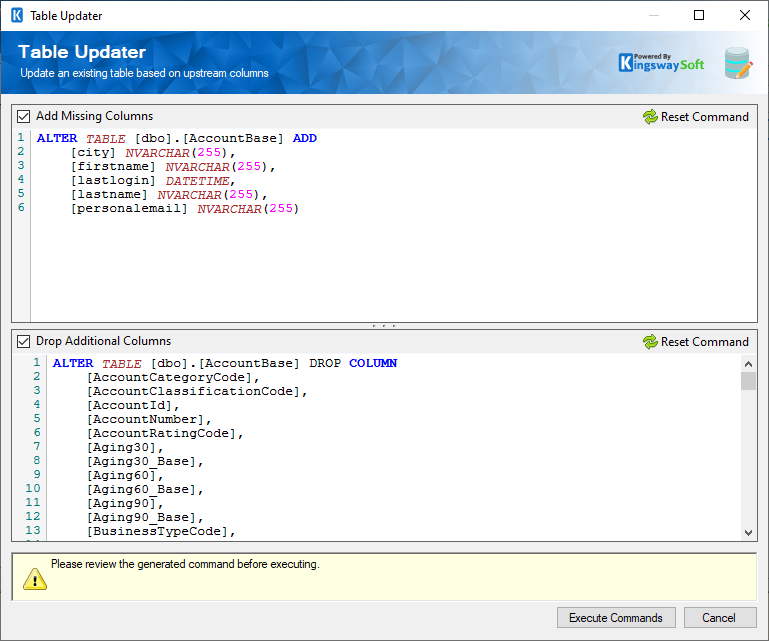769x641 pixels.
Task: Click [dbo].[AccountBase] in the drop columns command
Action: point(225,363)
